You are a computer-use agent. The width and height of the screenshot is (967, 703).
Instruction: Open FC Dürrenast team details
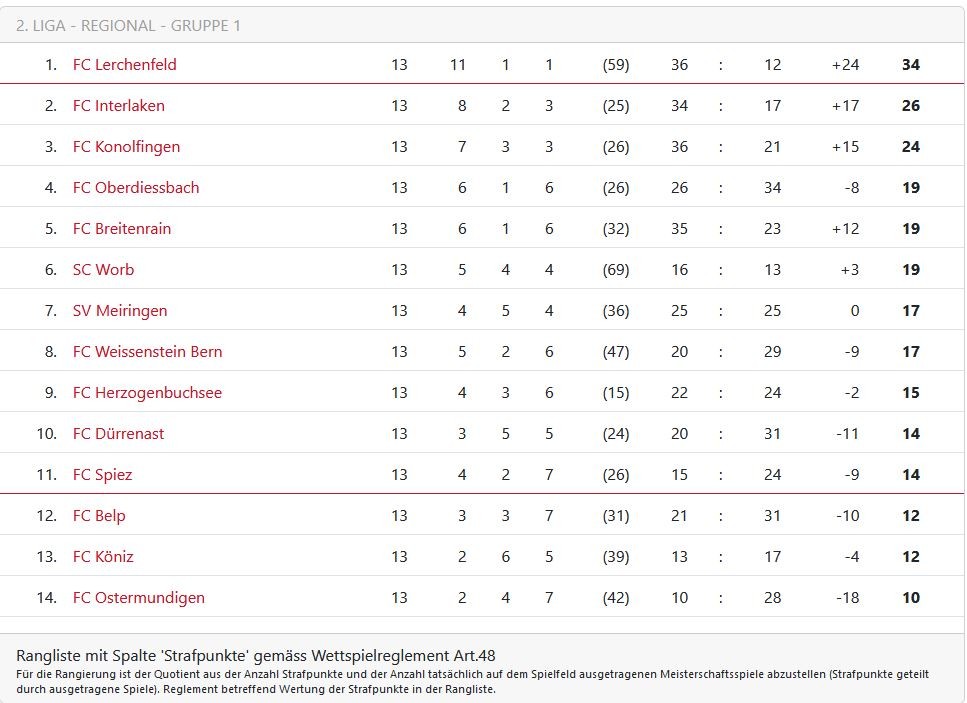point(118,433)
